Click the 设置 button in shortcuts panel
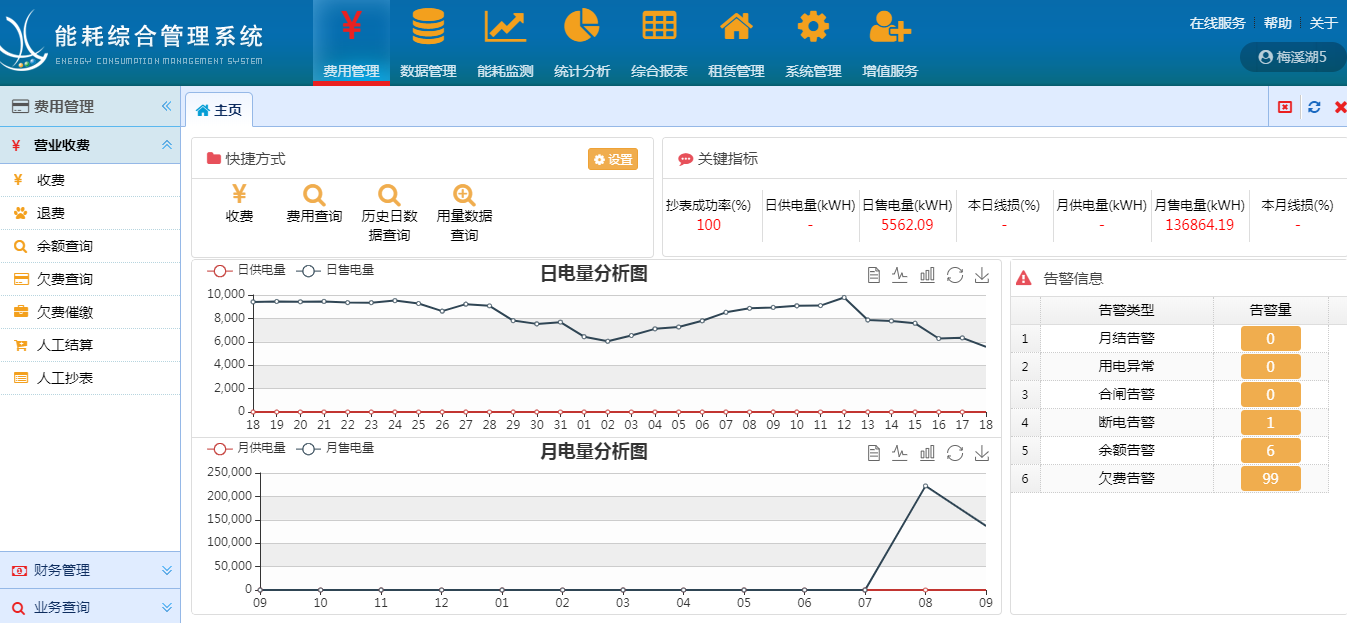 [x=613, y=159]
